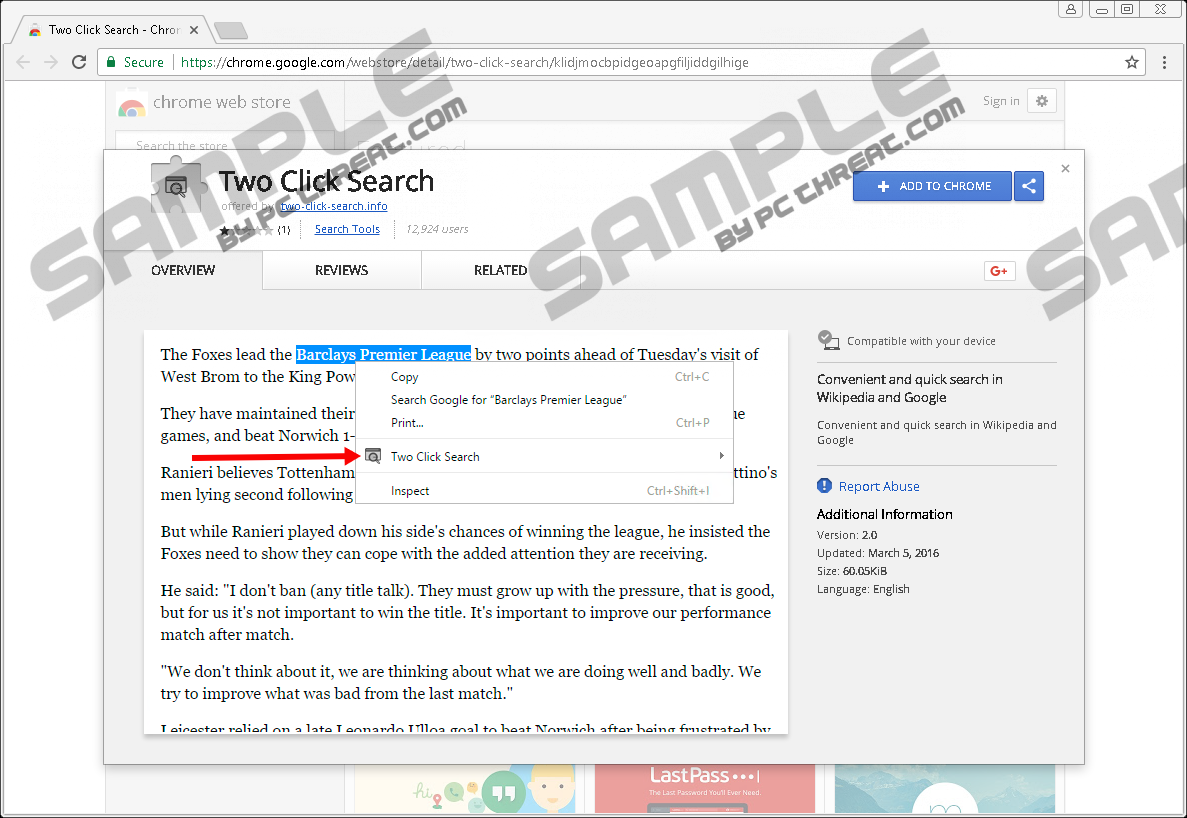The height and width of the screenshot is (818, 1187).
Task: Click the browser reload icon
Action: (79, 62)
